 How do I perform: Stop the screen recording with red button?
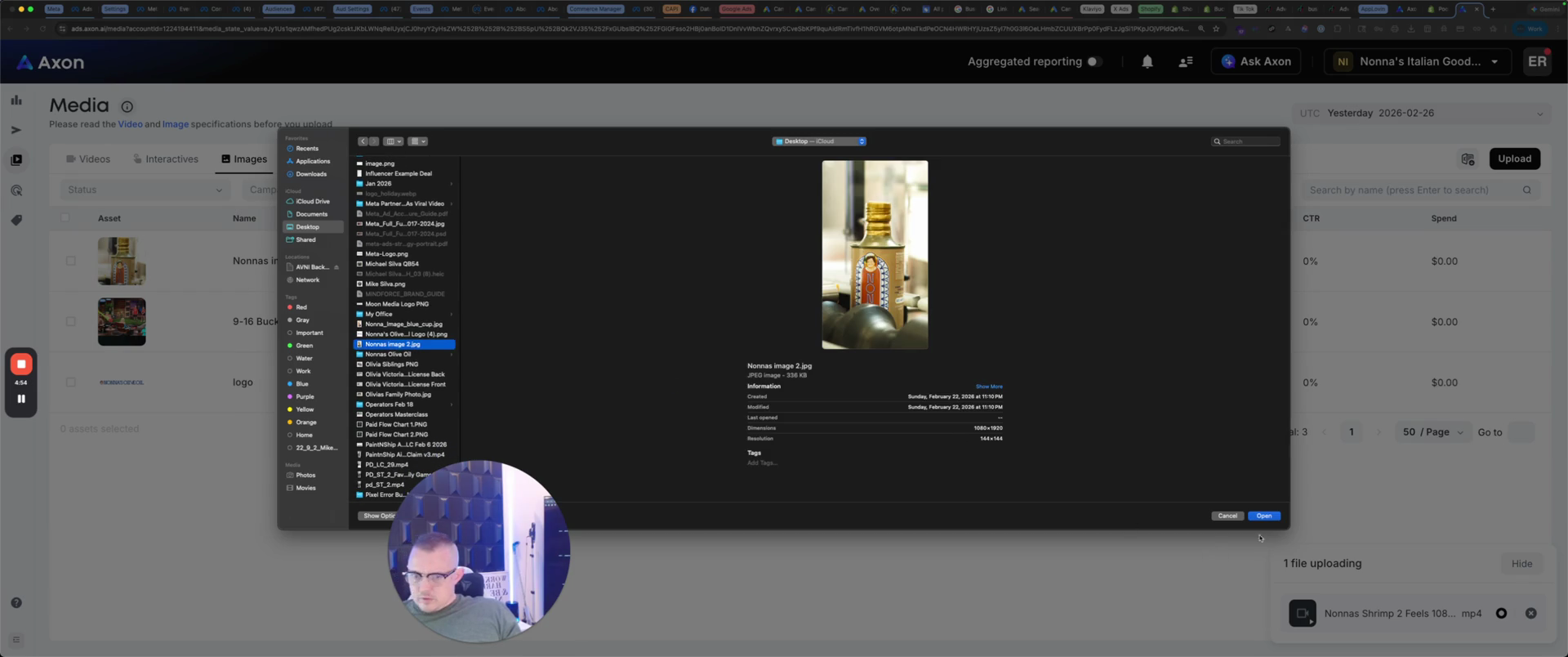(21, 364)
